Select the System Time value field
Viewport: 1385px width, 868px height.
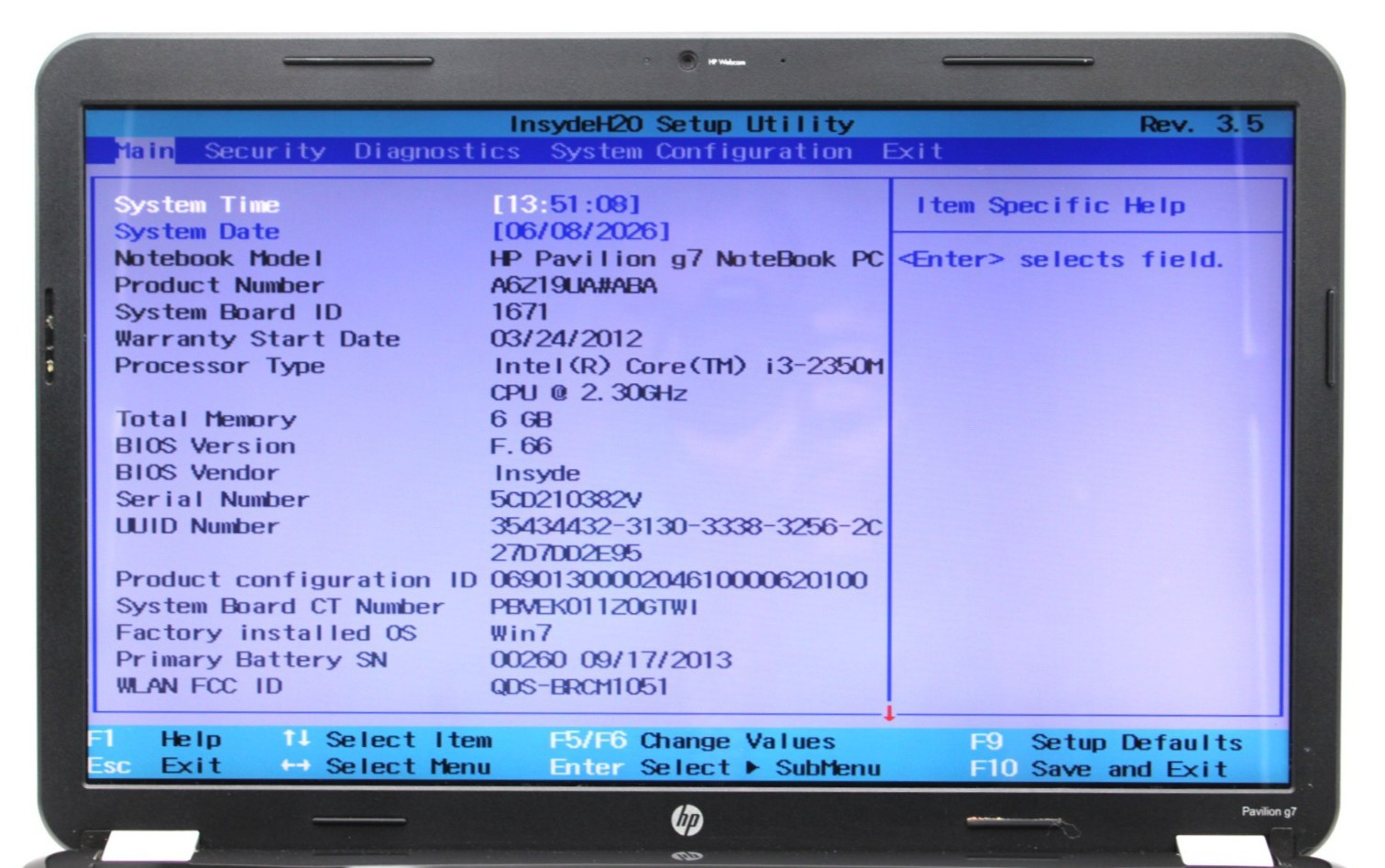(x=566, y=203)
